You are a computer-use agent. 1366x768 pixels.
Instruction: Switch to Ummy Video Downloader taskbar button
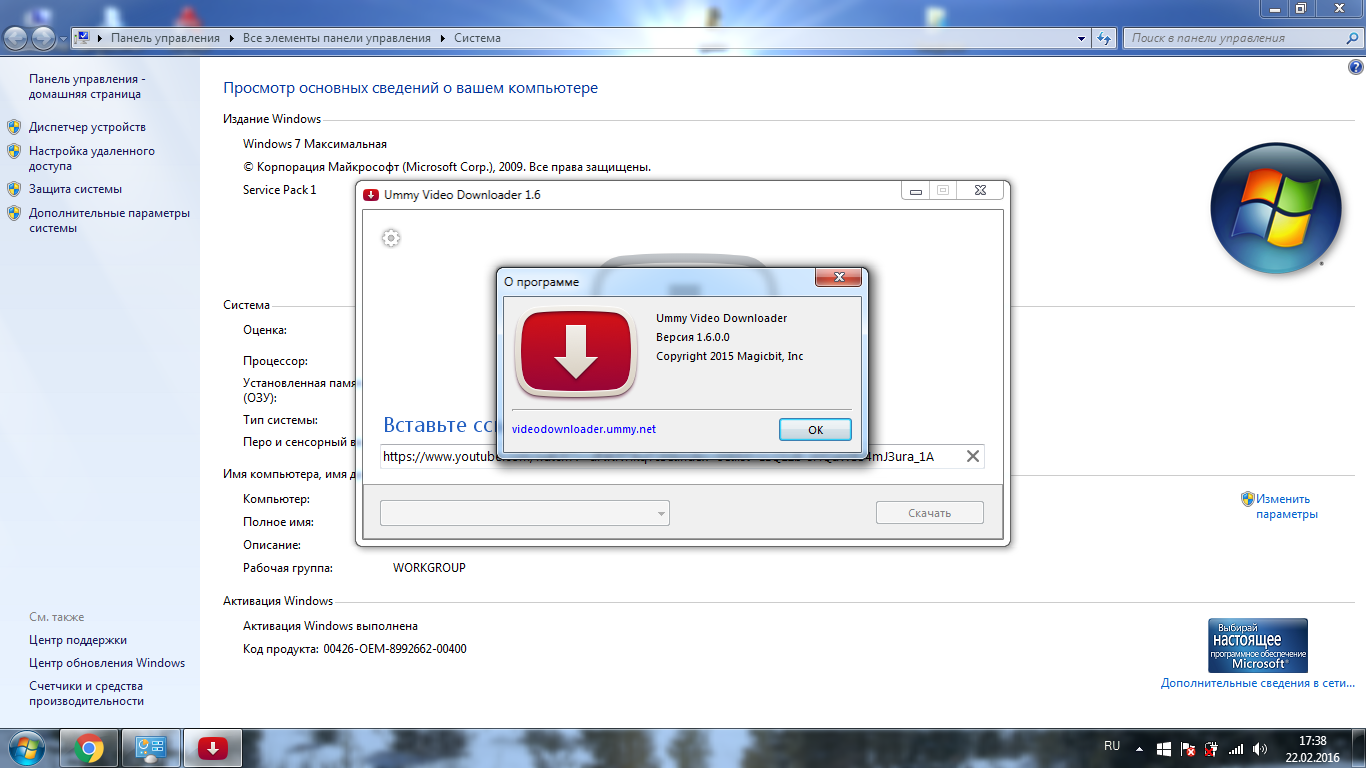point(213,748)
